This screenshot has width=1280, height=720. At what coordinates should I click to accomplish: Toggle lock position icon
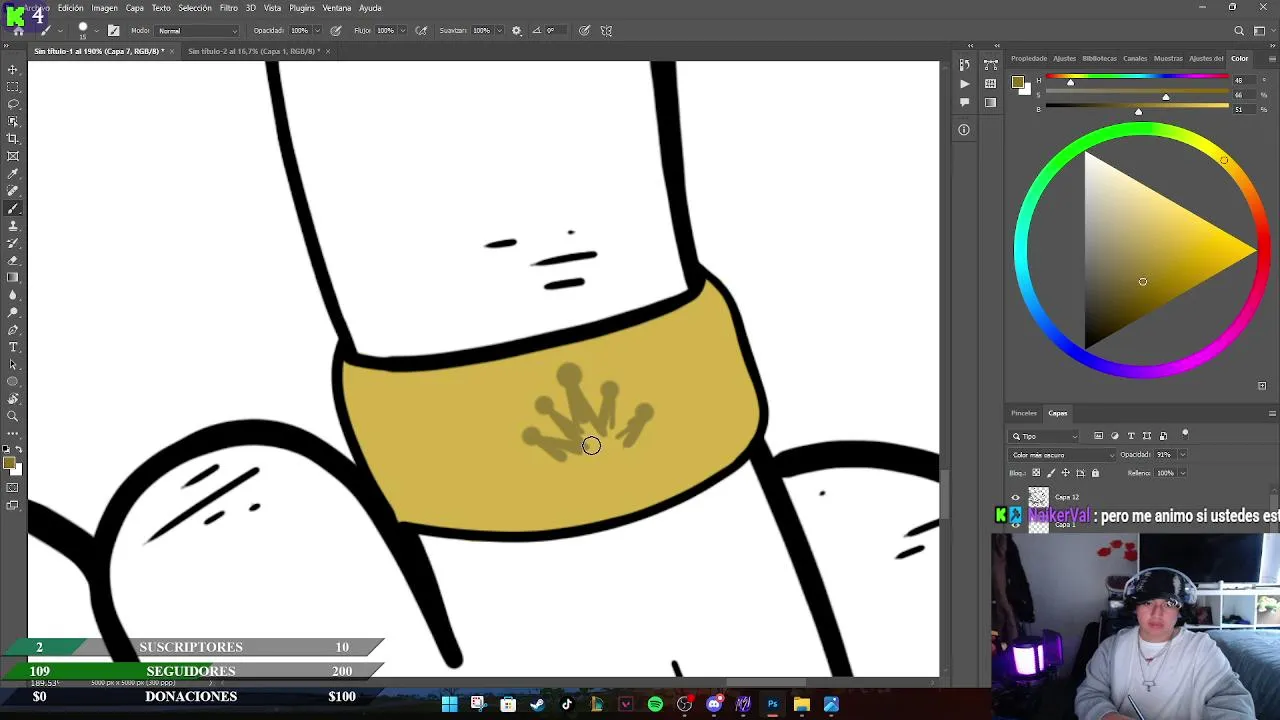click(1065, 473)
